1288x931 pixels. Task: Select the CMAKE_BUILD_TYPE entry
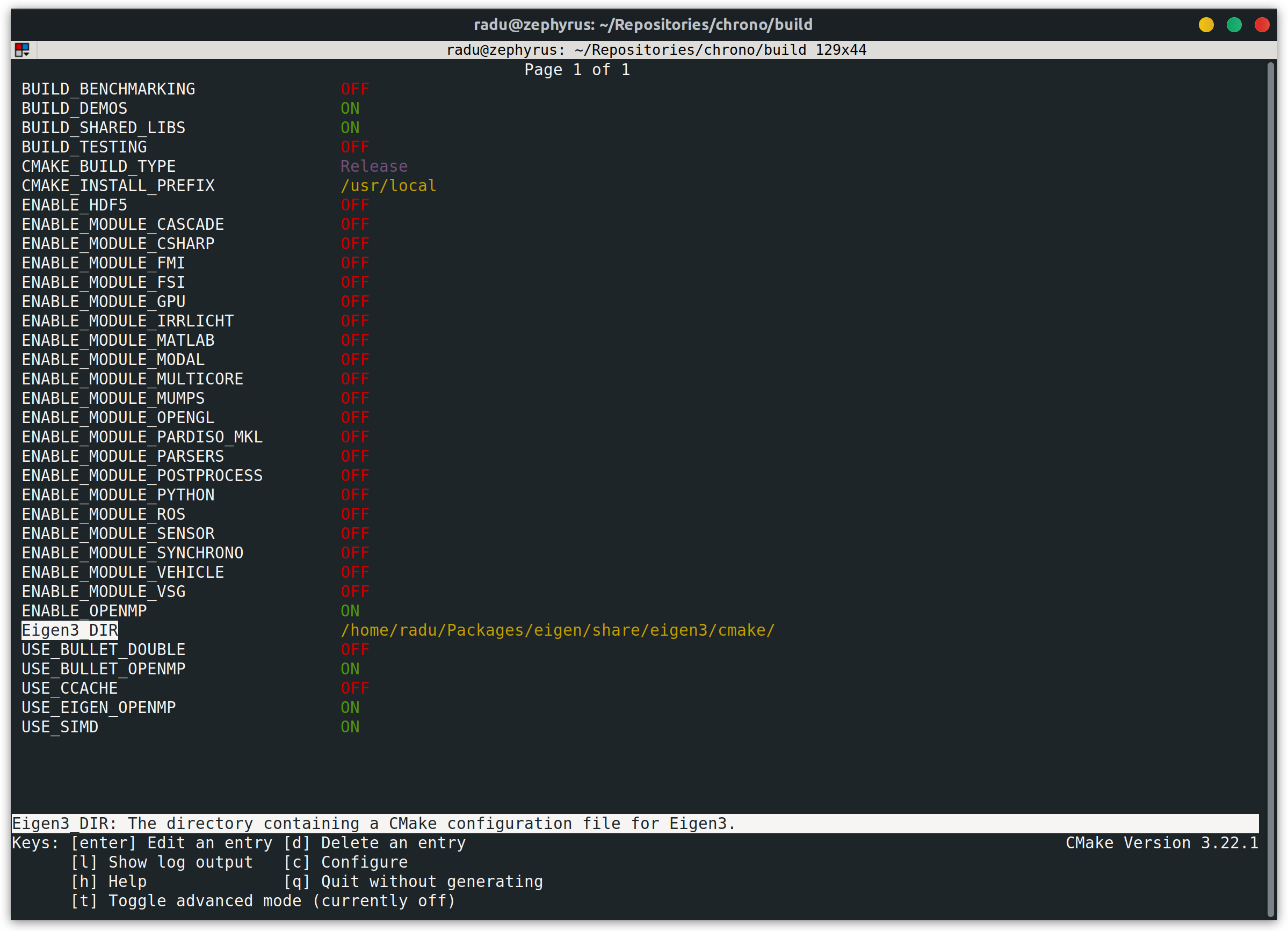click(99, 166)
